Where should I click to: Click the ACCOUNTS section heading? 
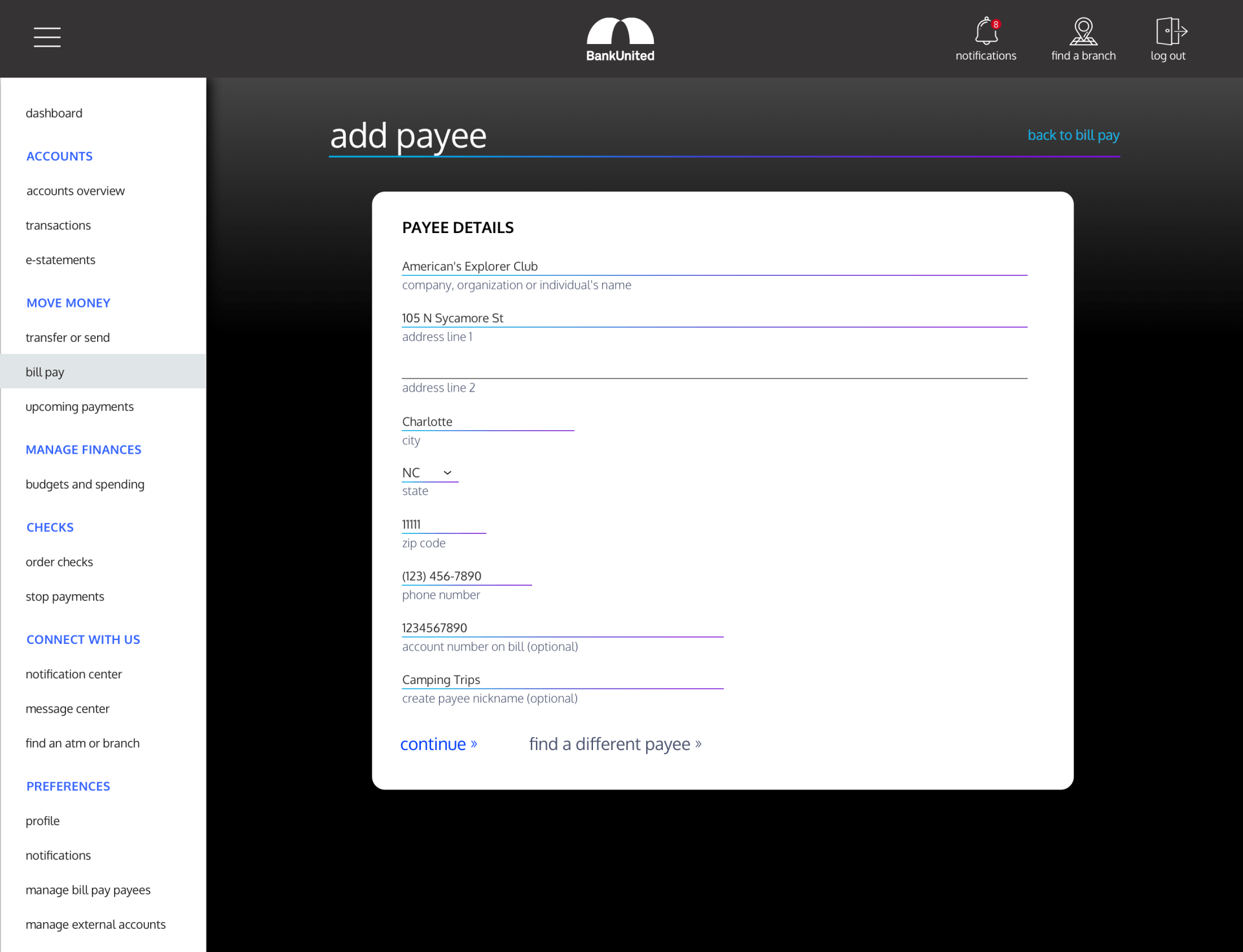[60, 157]
